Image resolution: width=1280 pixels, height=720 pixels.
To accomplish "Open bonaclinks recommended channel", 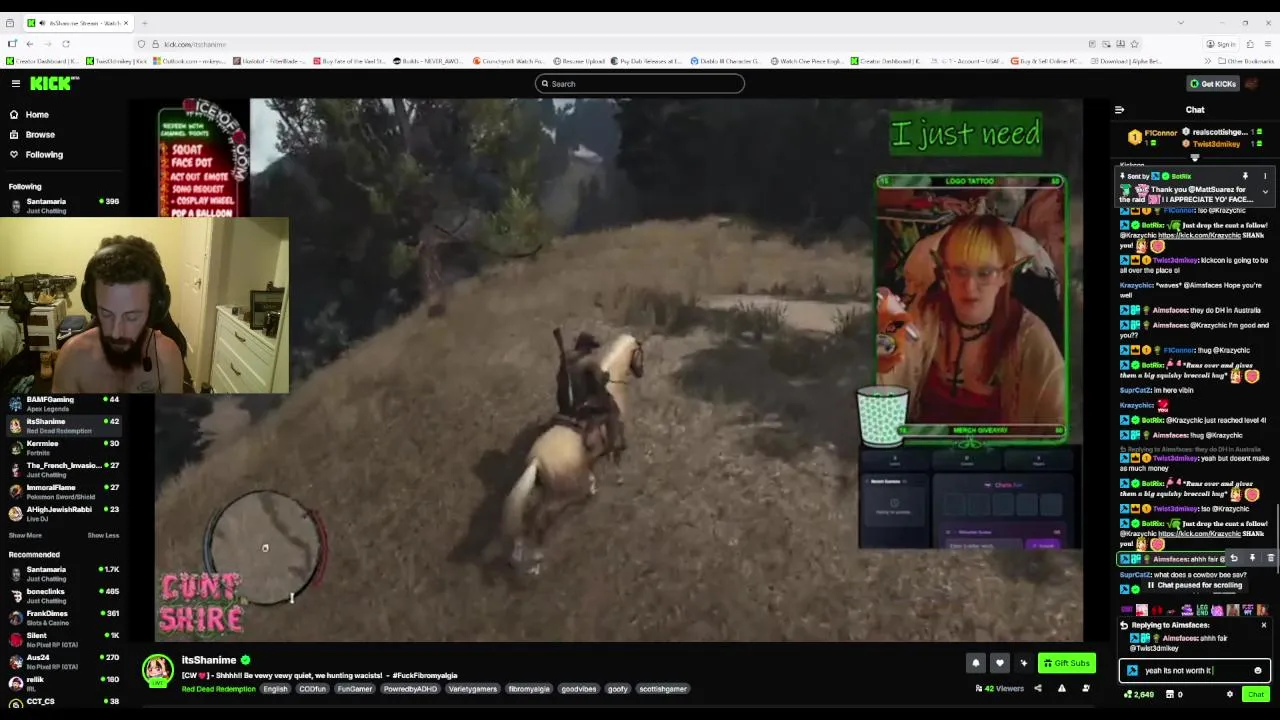I will click(64, 596).
